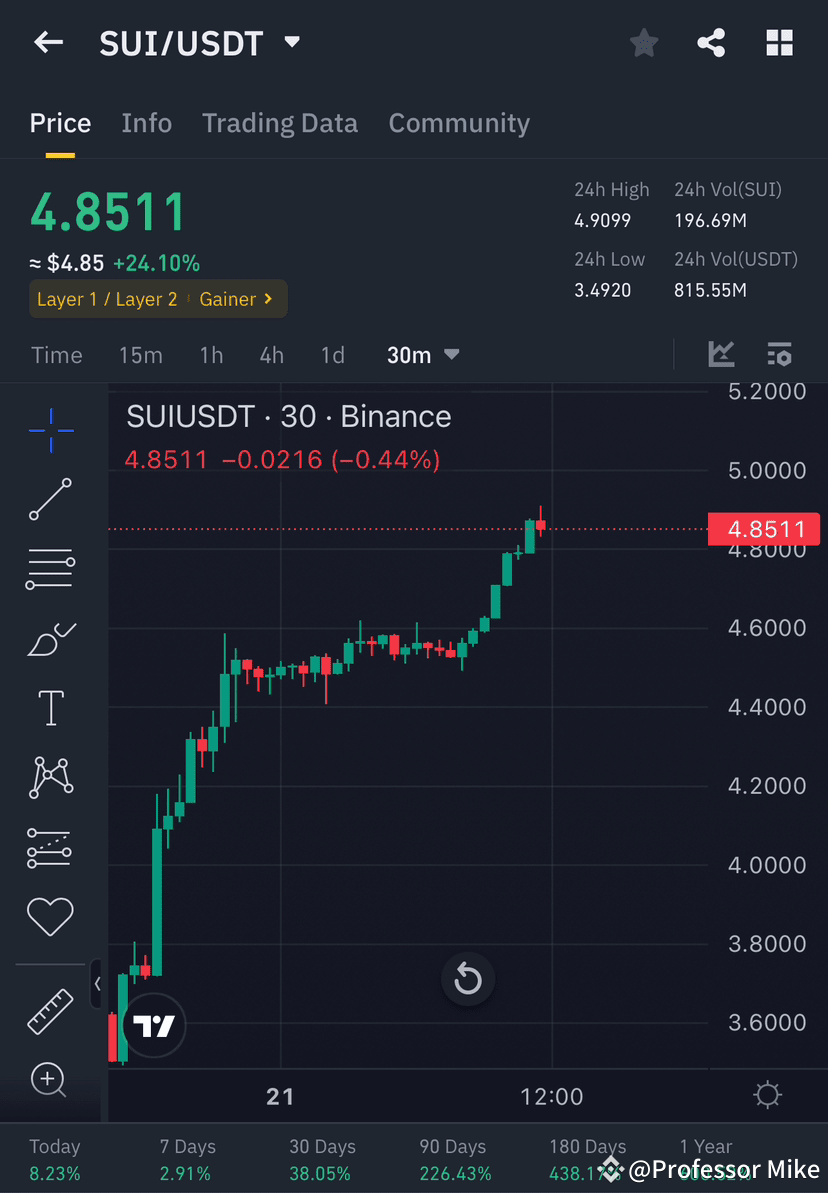Select the 1h timeframe
828x1193 pixels.
[211, 354]
